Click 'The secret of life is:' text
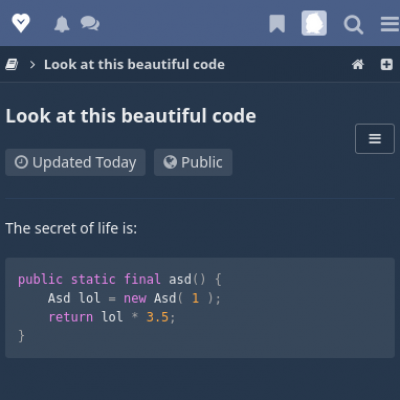 [x=71, y=228]
